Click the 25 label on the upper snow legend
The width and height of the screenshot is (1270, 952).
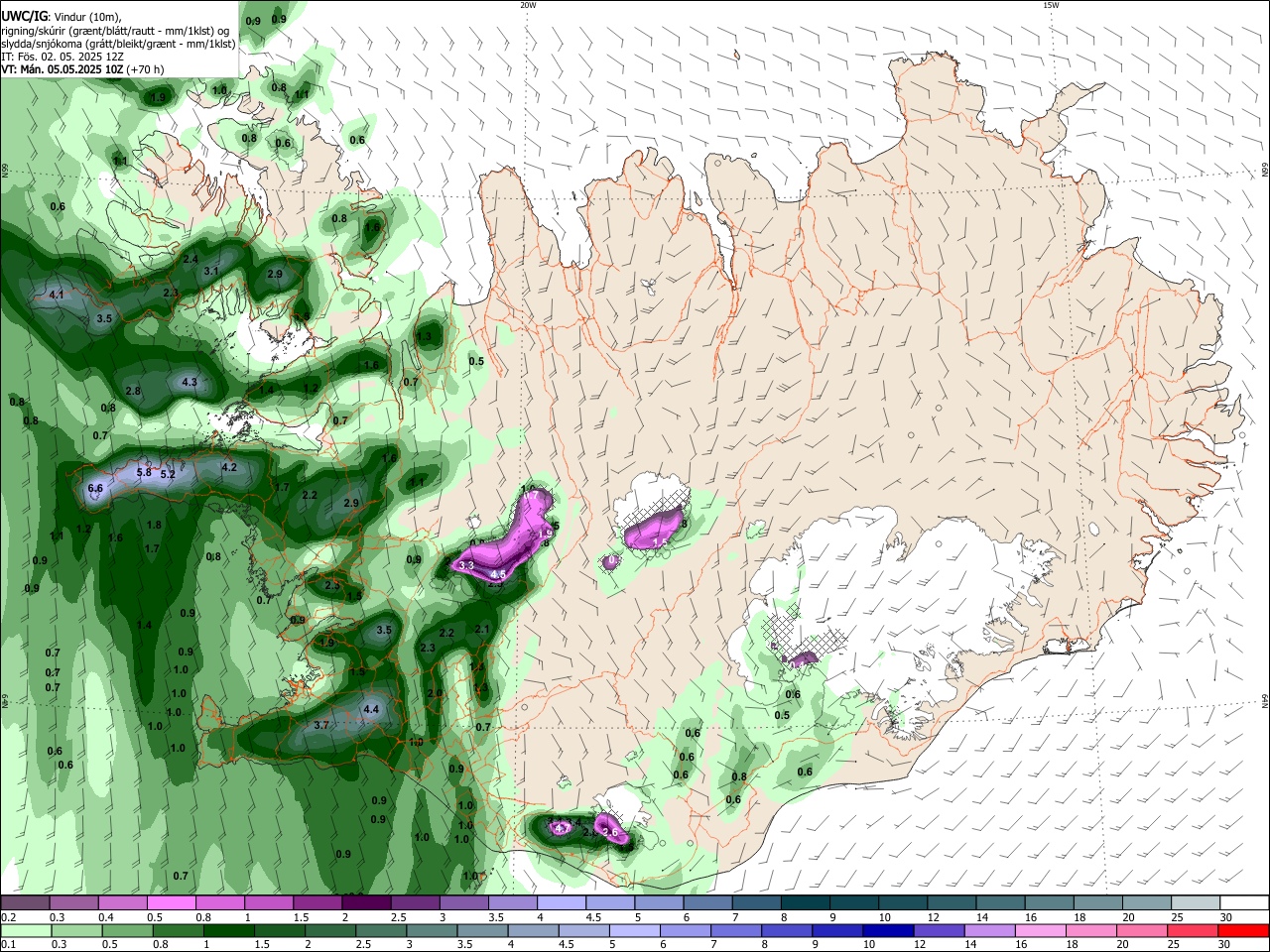click(1178, 918)
